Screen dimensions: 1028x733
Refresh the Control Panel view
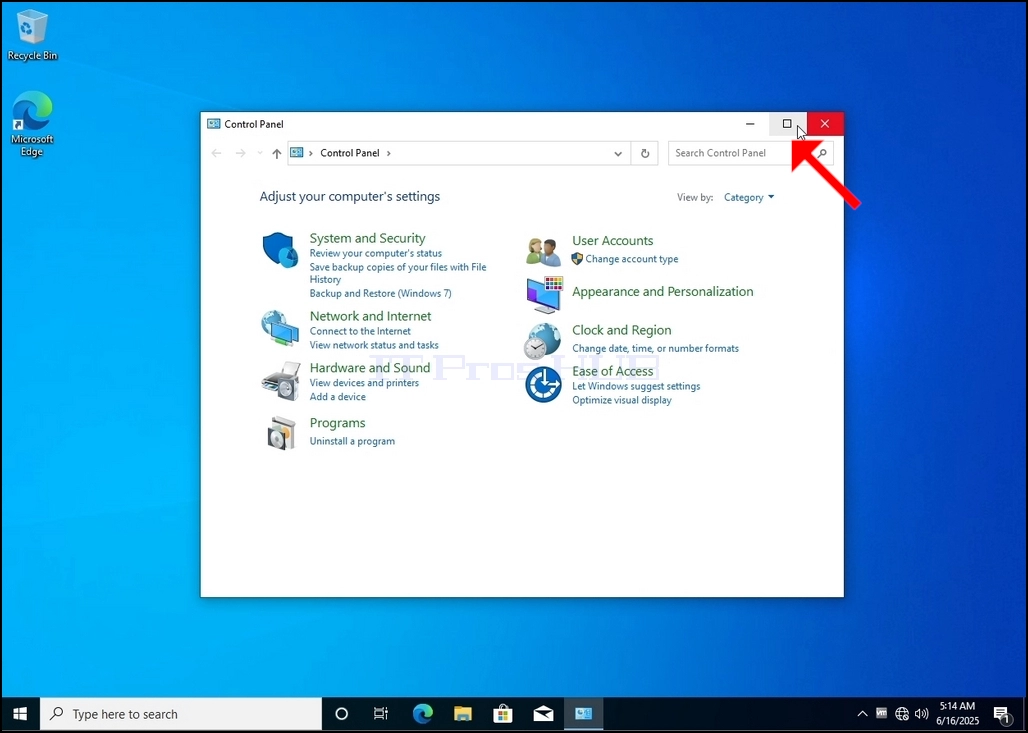click(644, 153)
